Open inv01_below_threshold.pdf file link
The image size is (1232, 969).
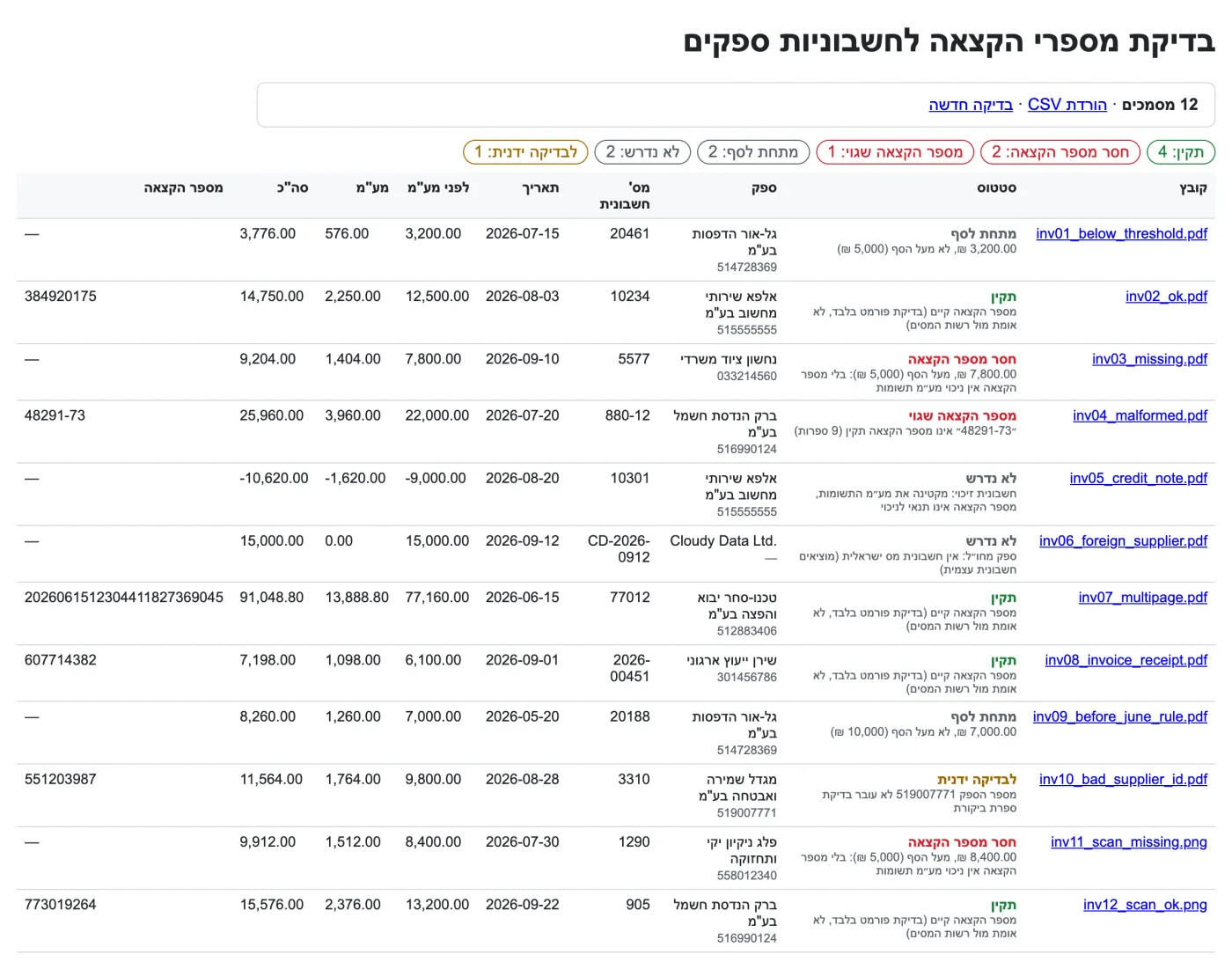pyautogui.click(x=1121, y=233)
